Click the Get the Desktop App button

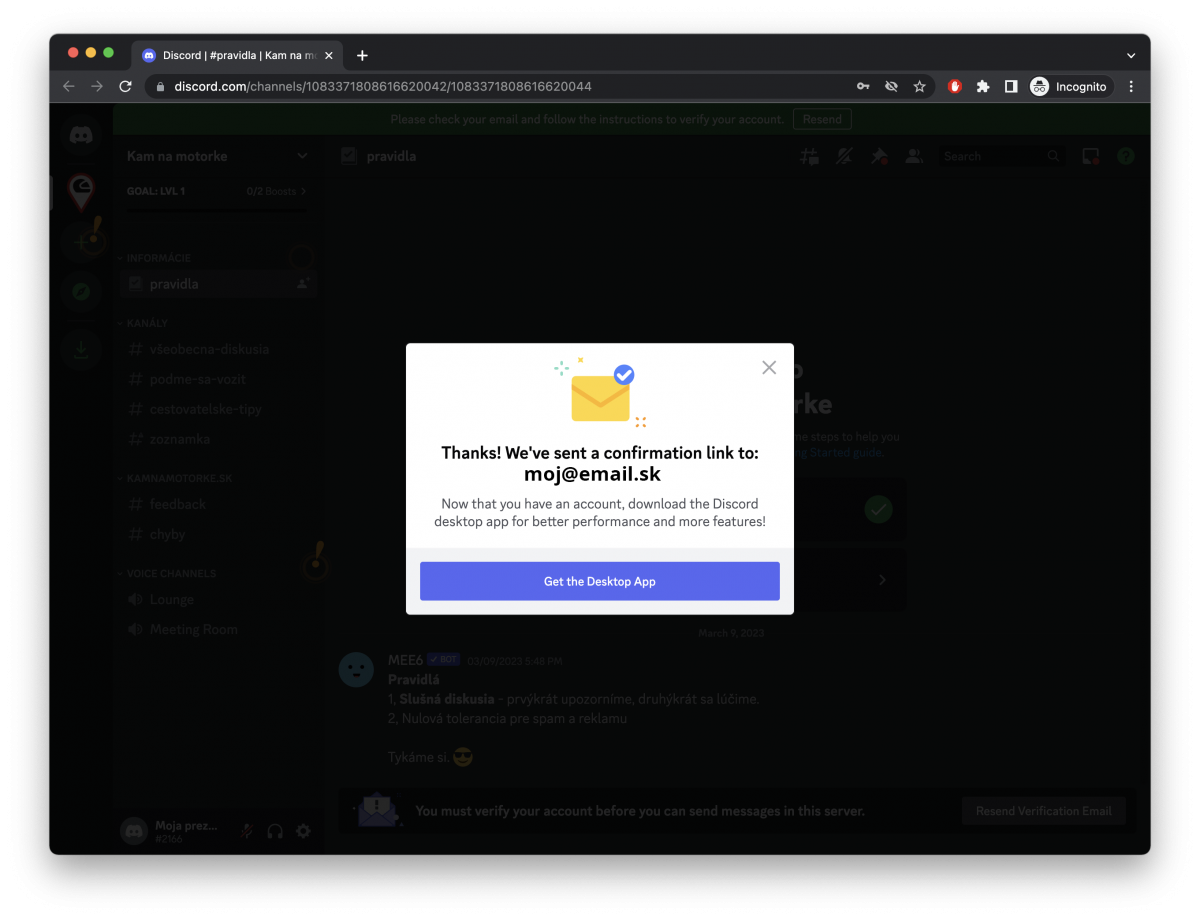coord(600,581)
